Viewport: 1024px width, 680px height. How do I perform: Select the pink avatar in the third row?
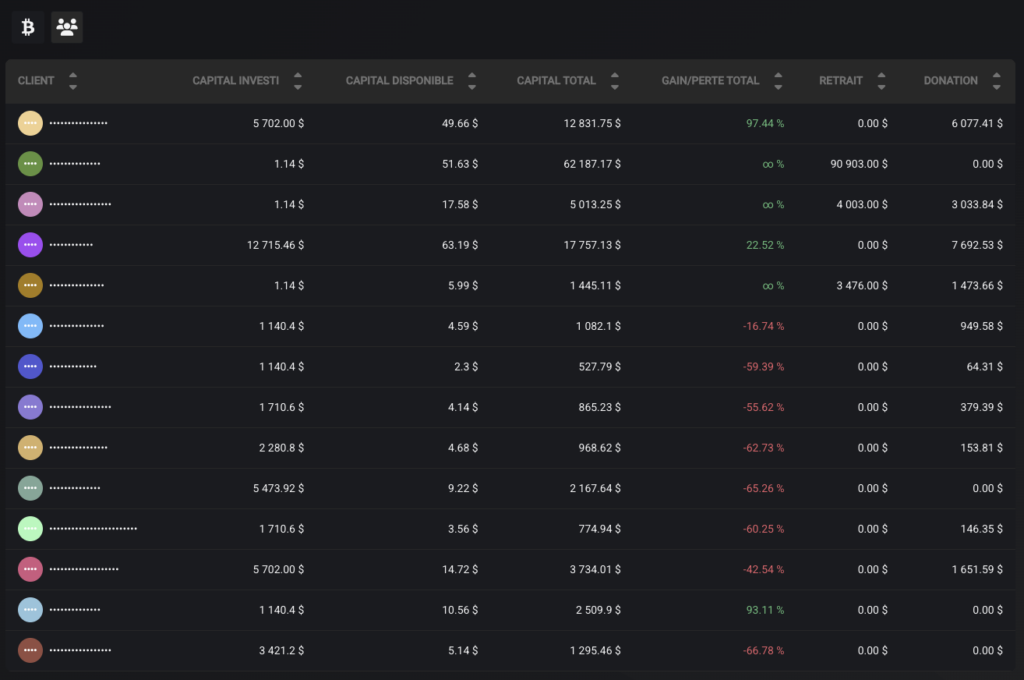point(30,204)
